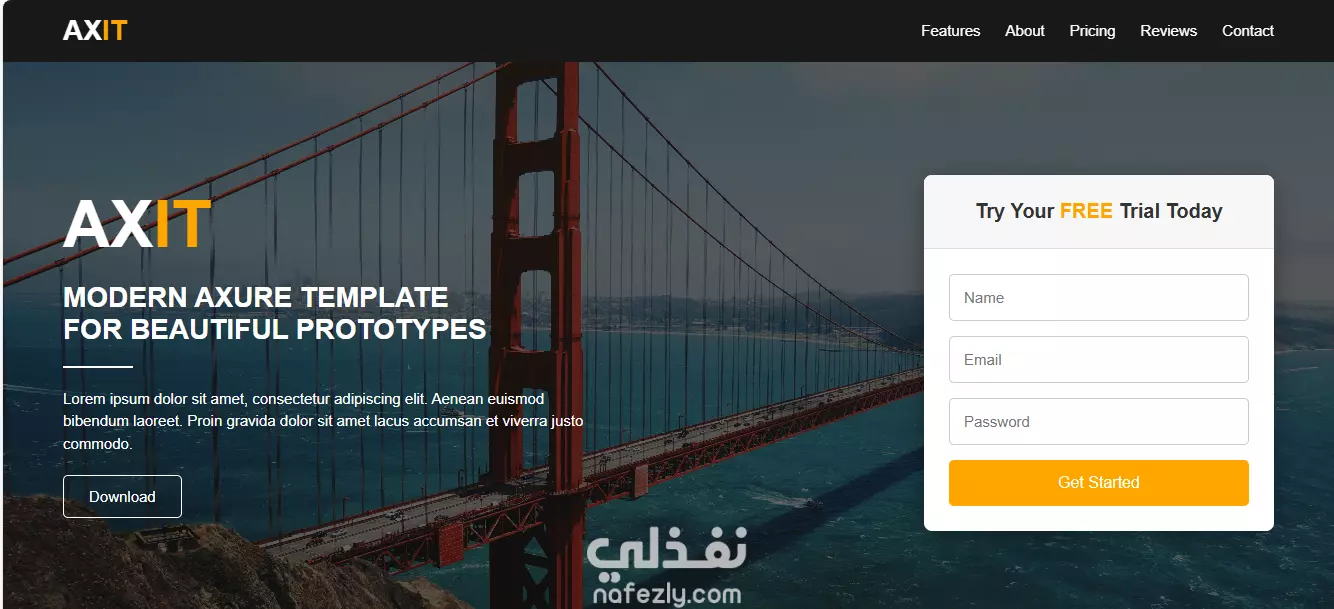Click the nafezly.com watermark text
This screenshot has width=1334, height=609.
point(666,595)
